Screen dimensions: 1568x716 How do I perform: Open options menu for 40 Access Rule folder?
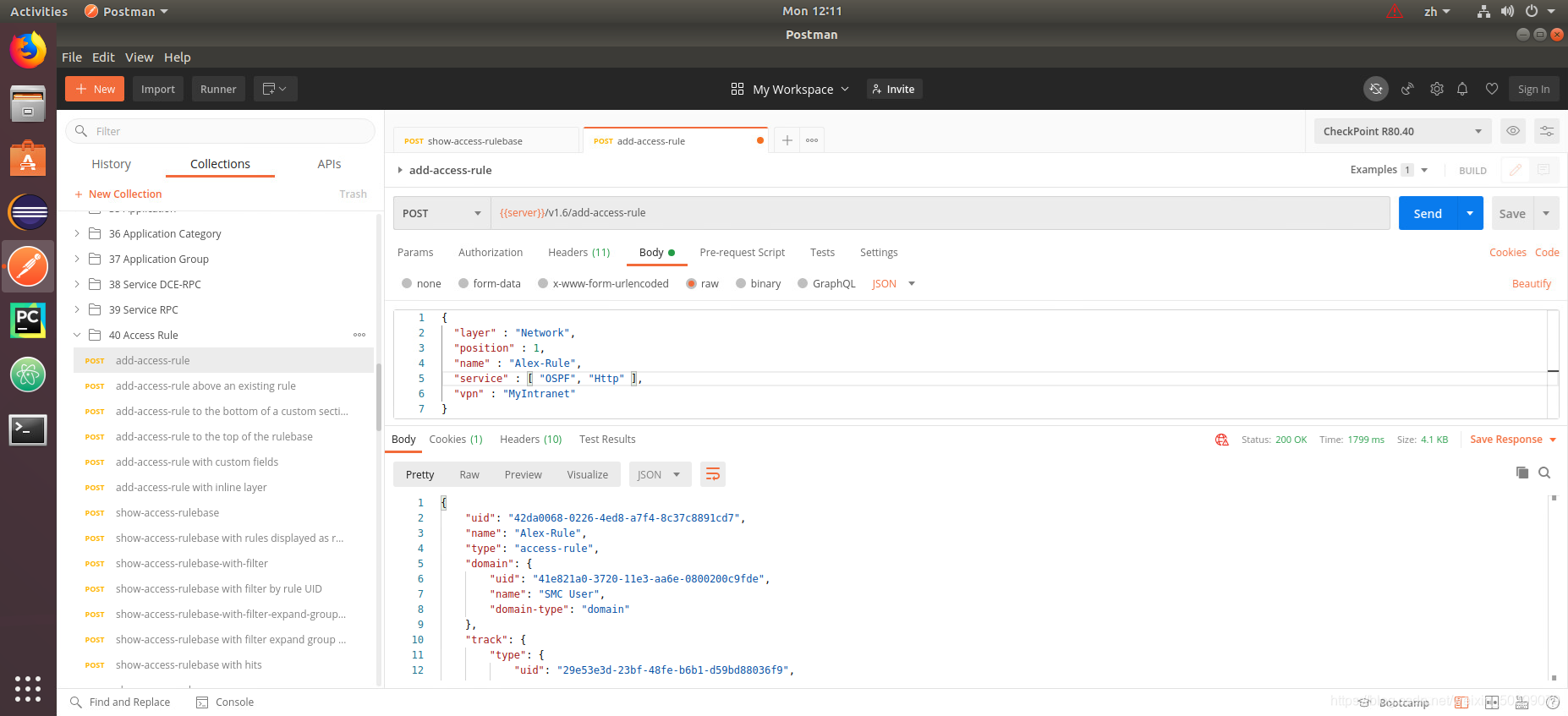click(359, 335)
